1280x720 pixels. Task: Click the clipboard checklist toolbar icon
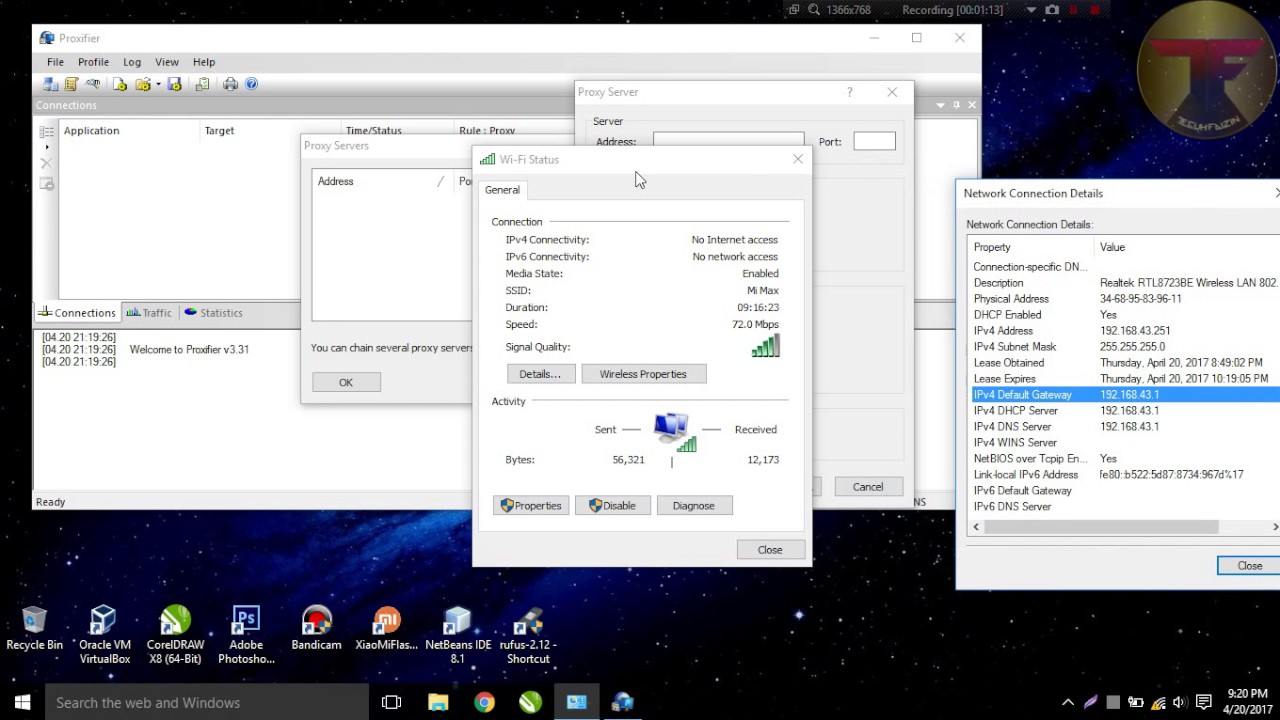pos(203,84)
